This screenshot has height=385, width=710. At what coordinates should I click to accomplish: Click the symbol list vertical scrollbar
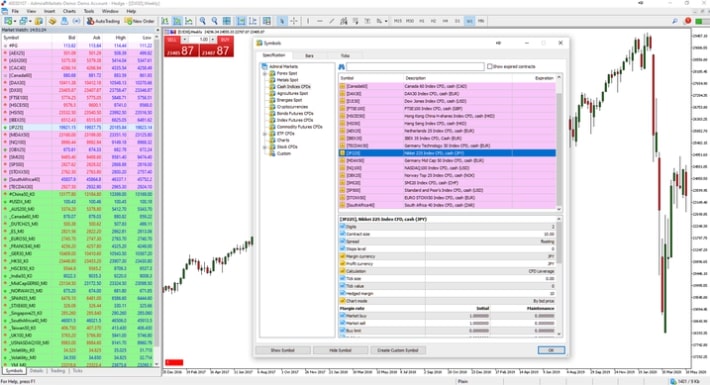pos(559,143)
